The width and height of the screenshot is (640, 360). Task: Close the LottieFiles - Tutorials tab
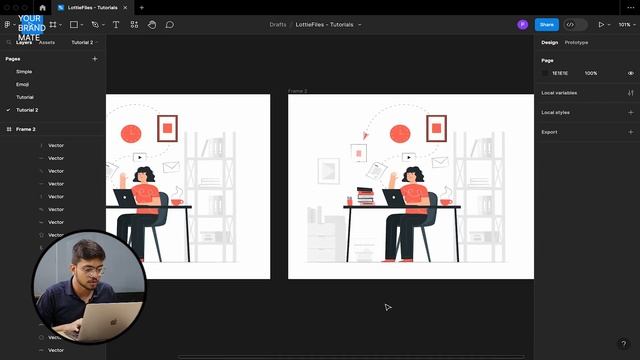point(125,7)
